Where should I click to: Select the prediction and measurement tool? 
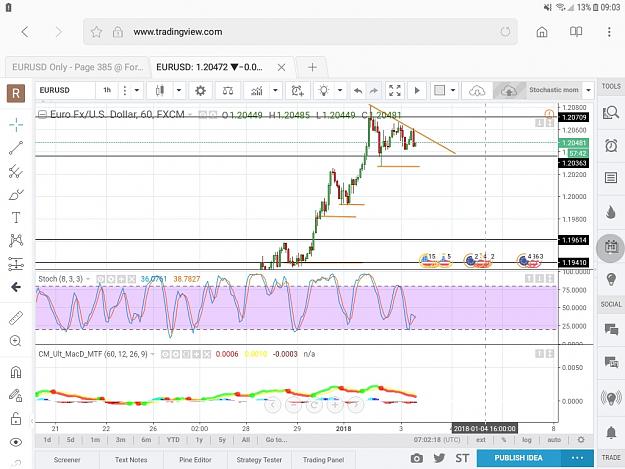point(16,264)
